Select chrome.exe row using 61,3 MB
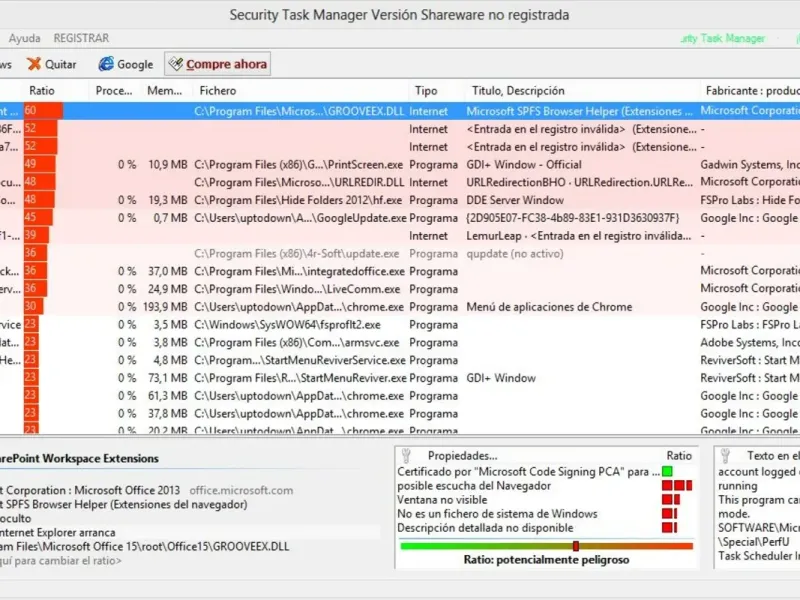Viewport: 800px width, 600px height. (x=400, y=396)
